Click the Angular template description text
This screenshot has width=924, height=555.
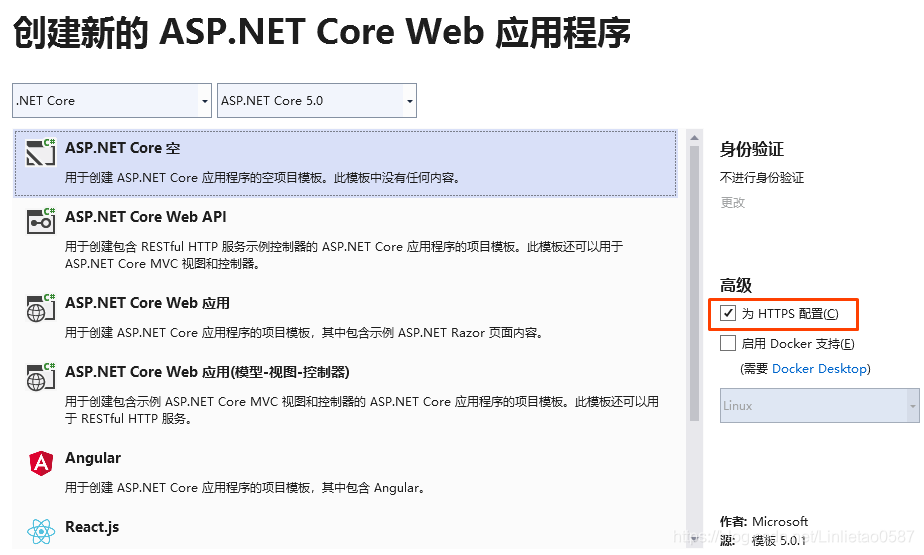(x=245, y=488)
